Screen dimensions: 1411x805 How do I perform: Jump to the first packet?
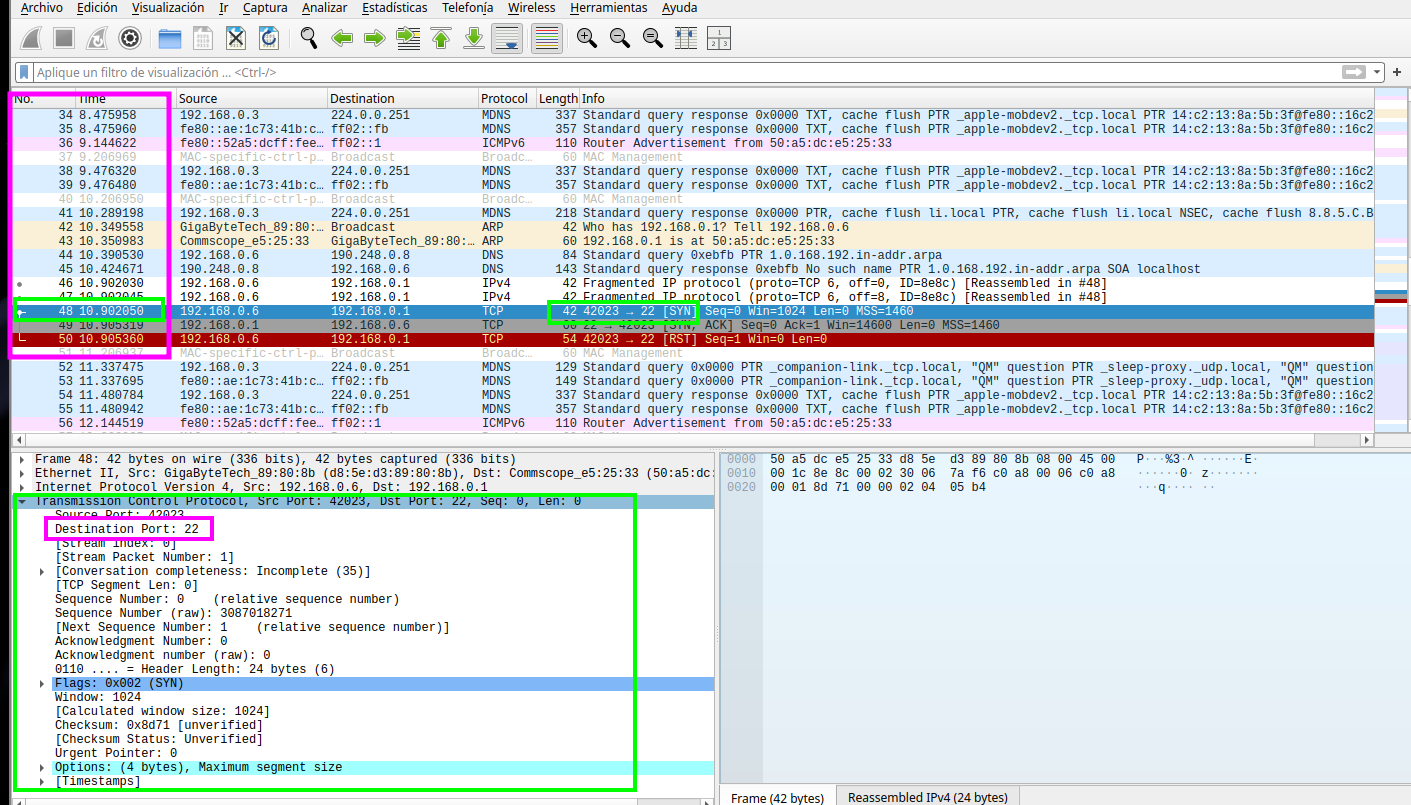tap(441, 39)
